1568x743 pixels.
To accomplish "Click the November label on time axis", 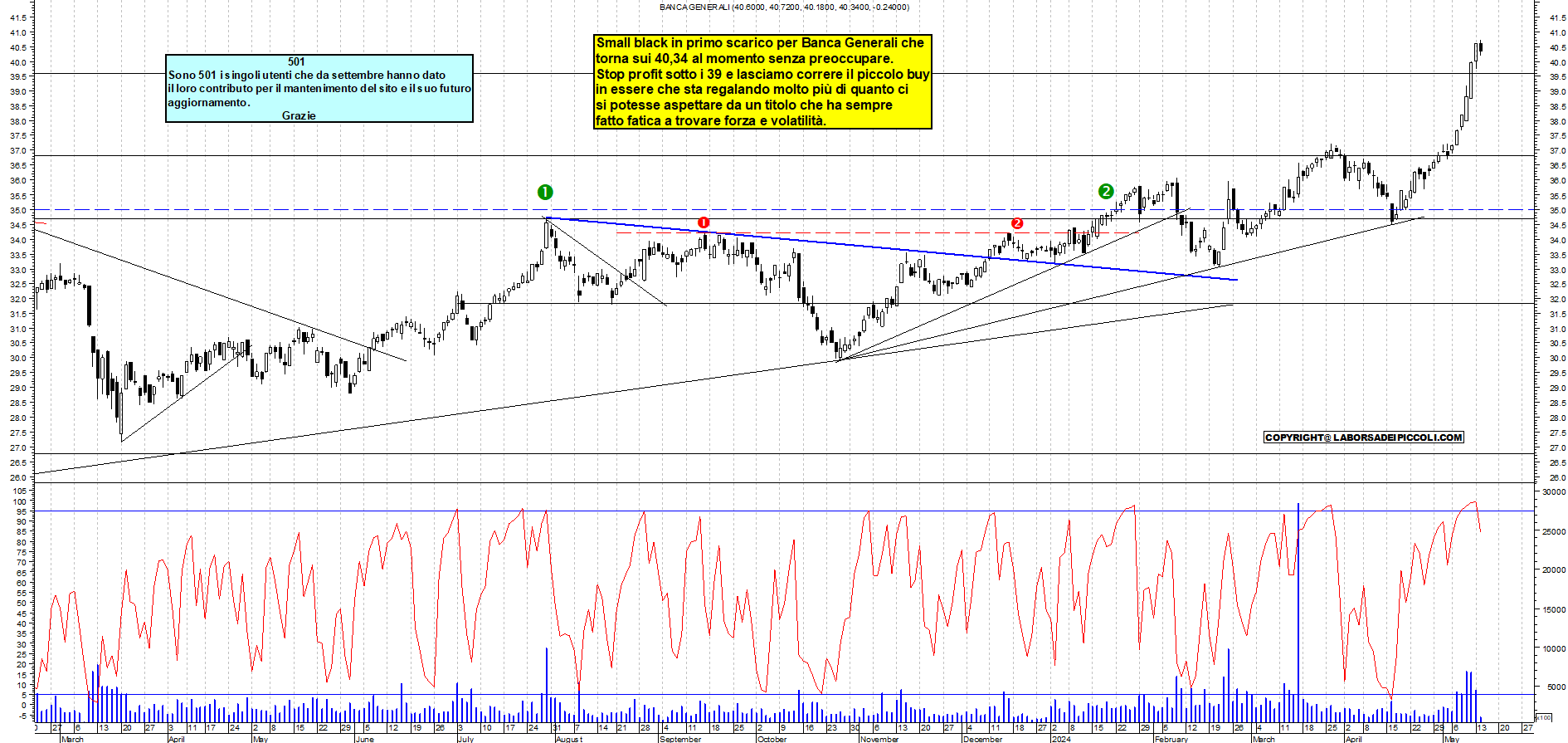I will [x=879, y=739].
